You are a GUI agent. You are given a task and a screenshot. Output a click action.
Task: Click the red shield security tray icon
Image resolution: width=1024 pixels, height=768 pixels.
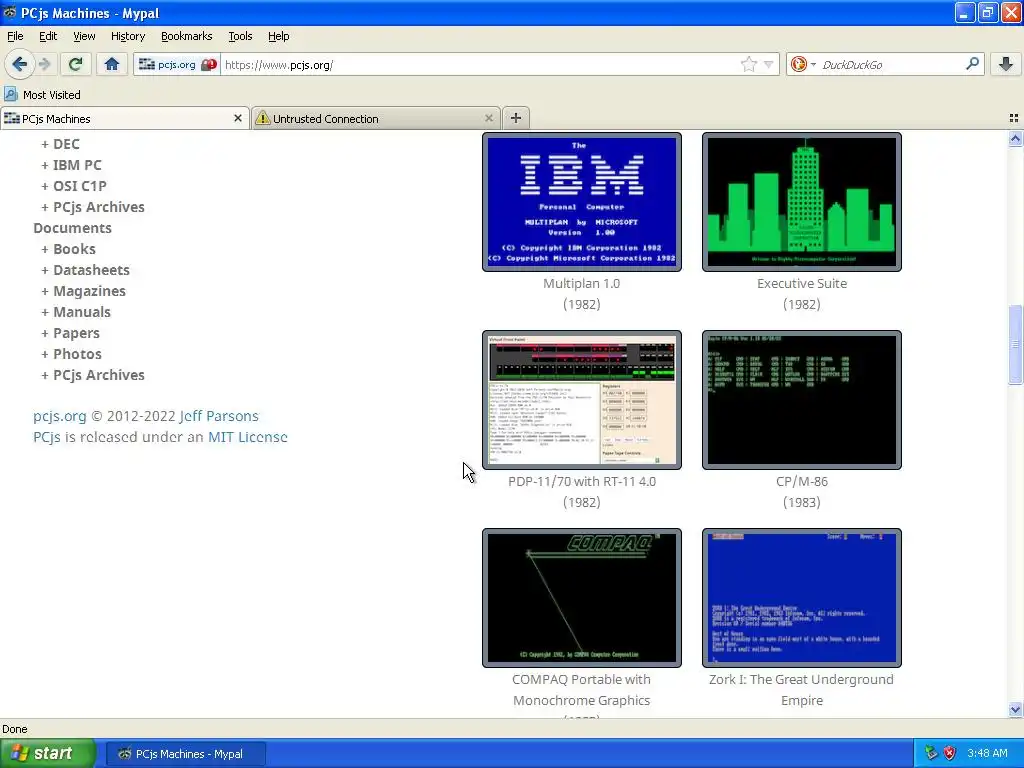(950, 753)
